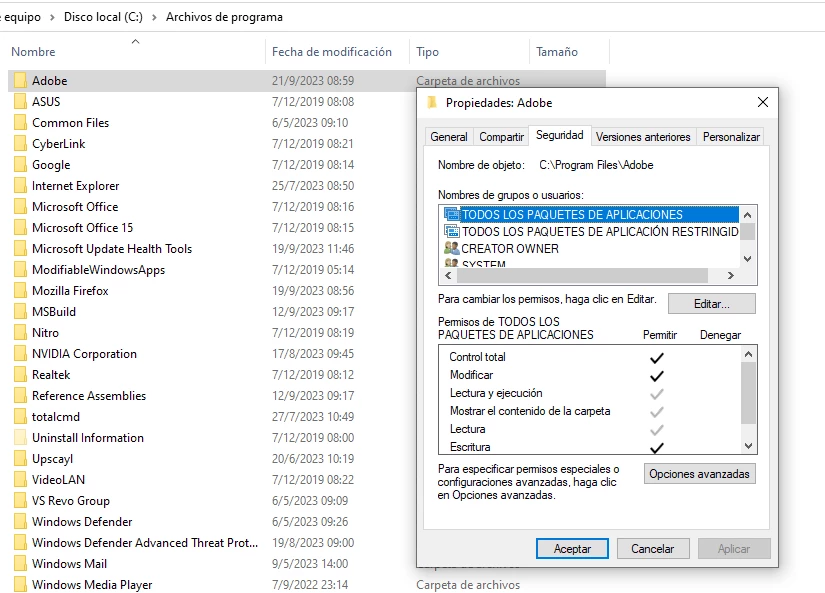Select the Reference Assemblies folder name
The width and height of the screenshot is (825, 593).
click(89, 396)
